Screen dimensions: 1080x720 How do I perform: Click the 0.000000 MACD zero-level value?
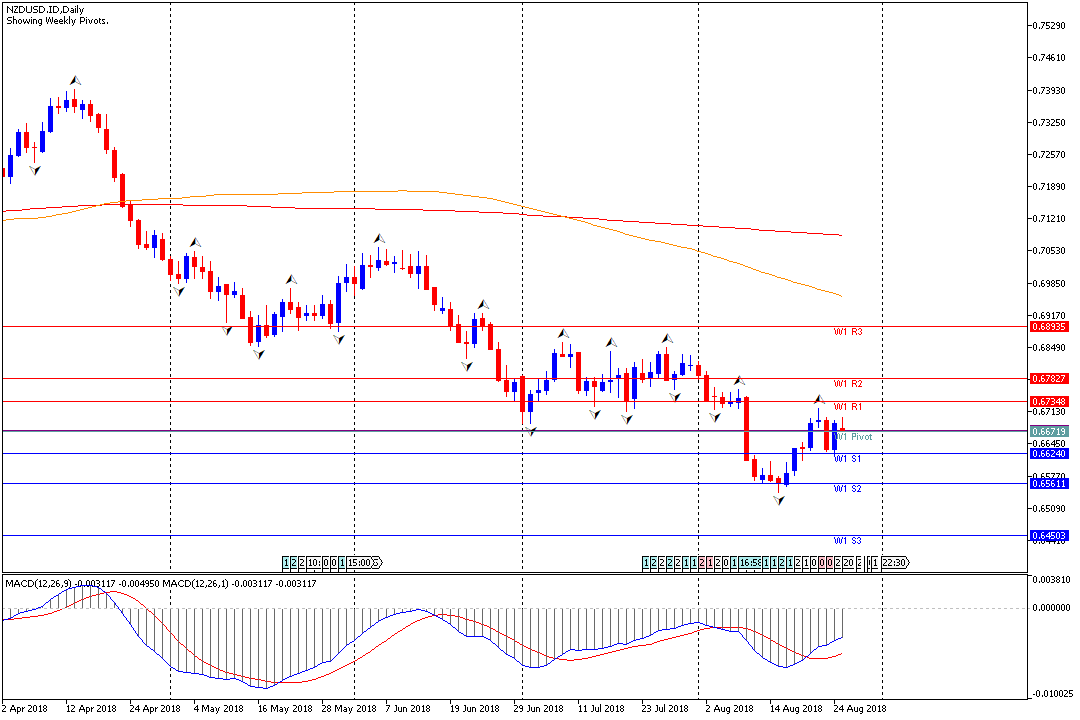[x=1051, y=608]
